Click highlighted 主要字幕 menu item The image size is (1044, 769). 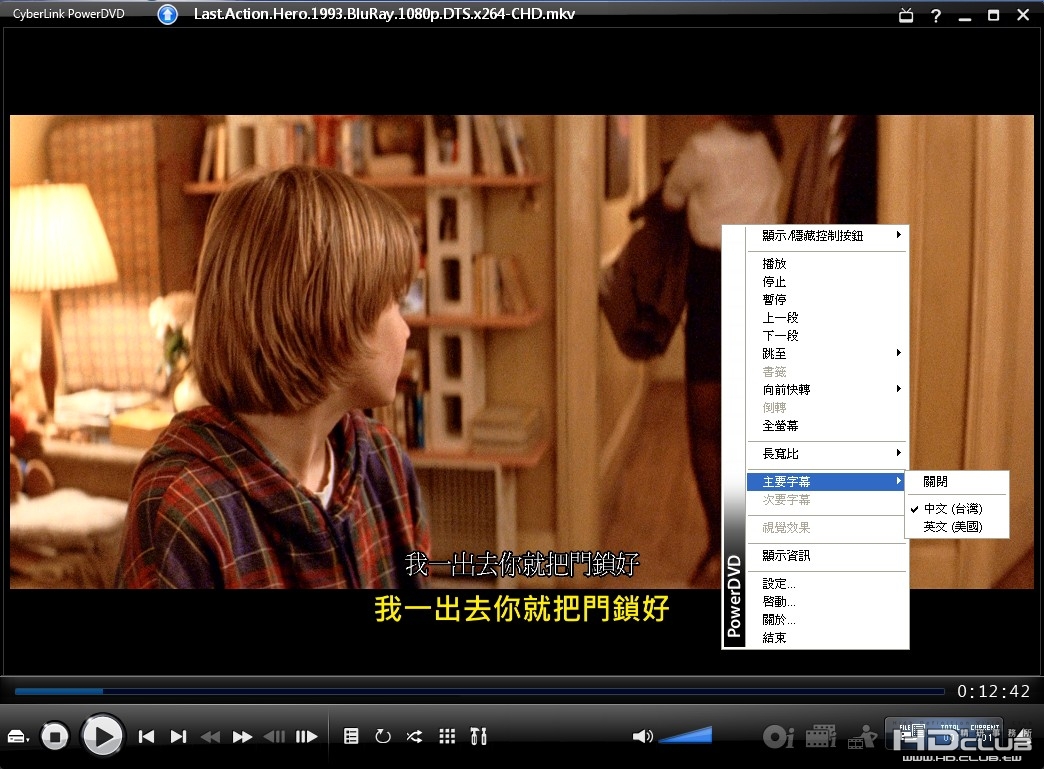(x=827, y=481)
